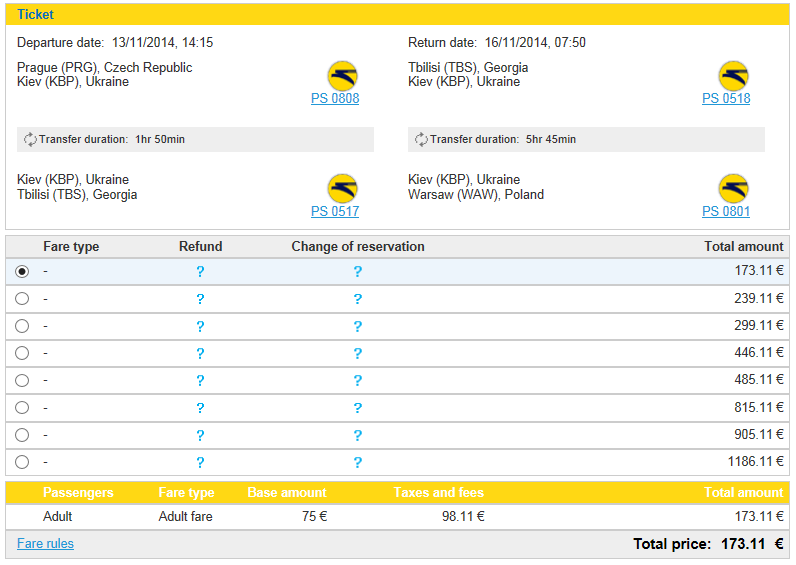Click Change of reservation help for 239.11 € fare

358,299
